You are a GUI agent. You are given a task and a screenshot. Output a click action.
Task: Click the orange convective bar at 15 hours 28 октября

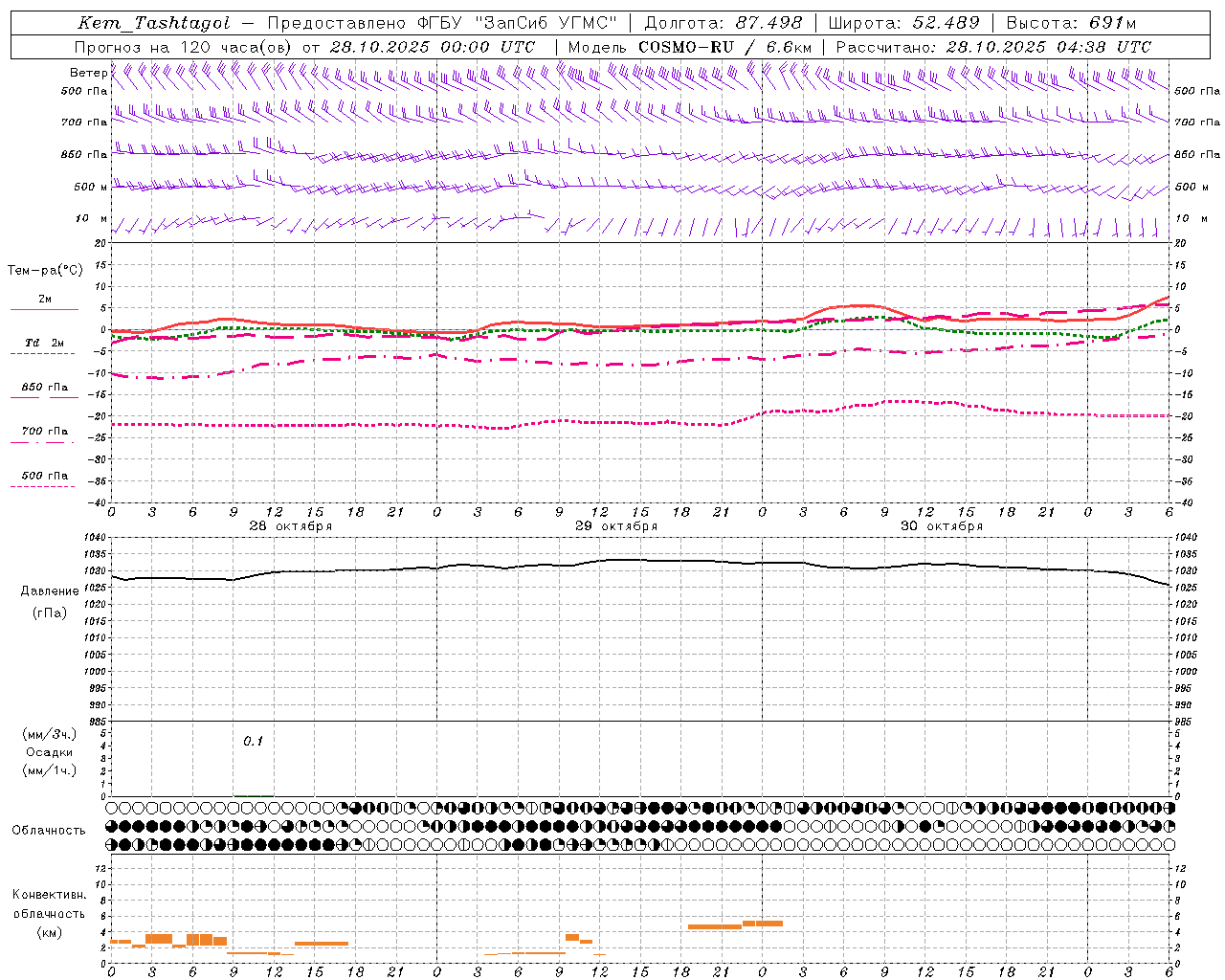coord(322,944)
